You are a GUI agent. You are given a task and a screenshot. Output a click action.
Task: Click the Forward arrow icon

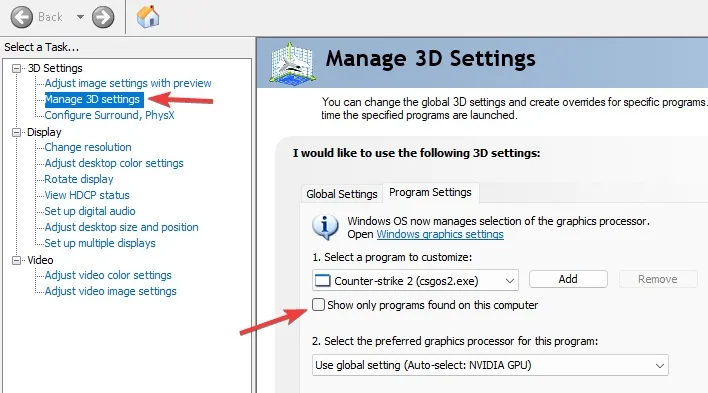(x=103, y=17)
